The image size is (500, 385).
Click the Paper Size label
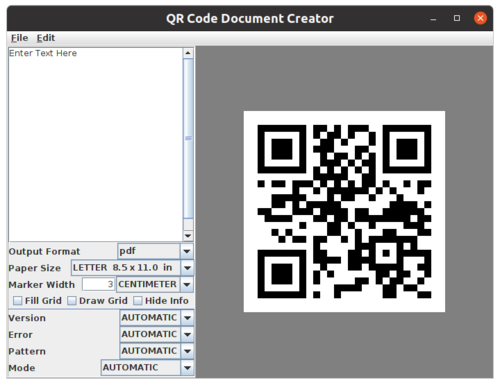35,268
